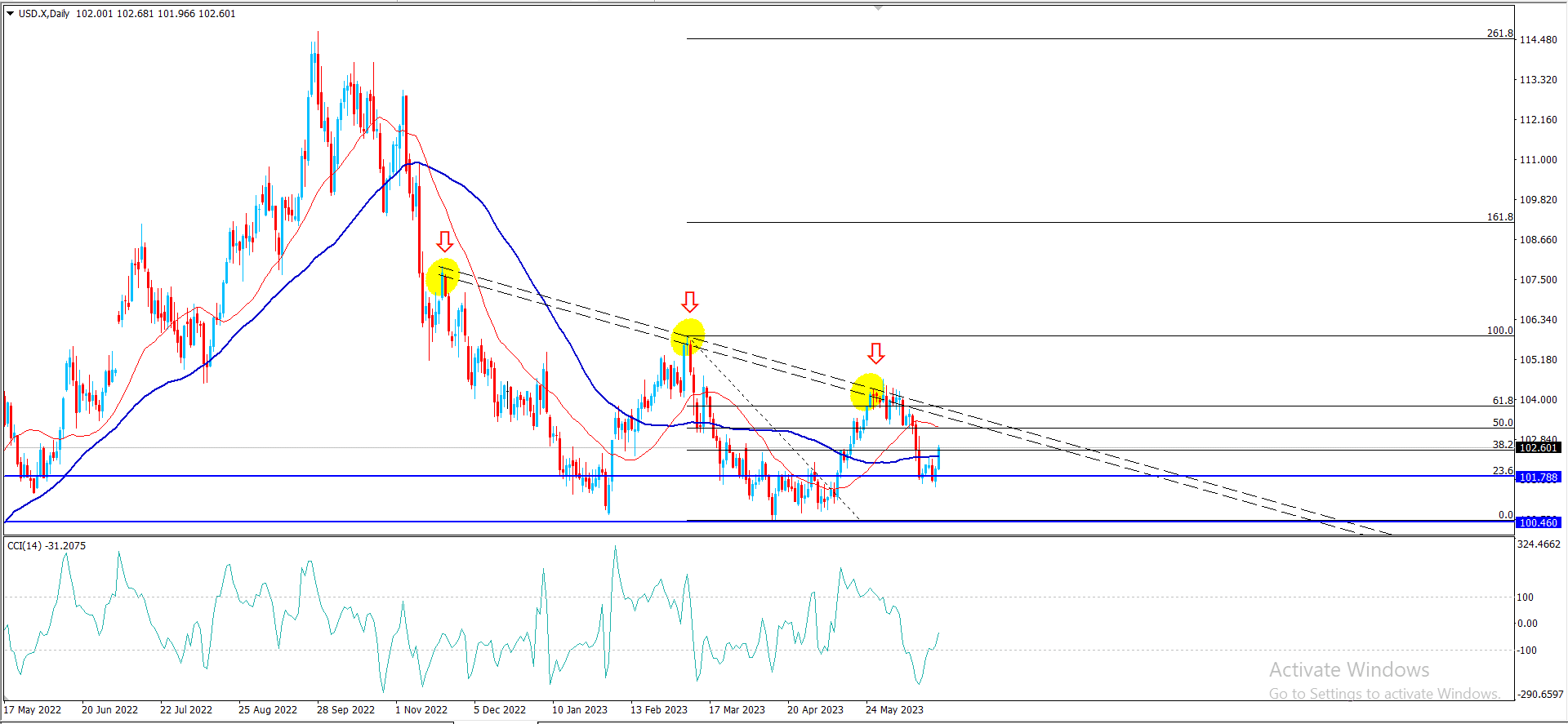The image size is (1568, 724).
Task: Click the 25 Aug 2022 date label
Action: click(268, 709)
